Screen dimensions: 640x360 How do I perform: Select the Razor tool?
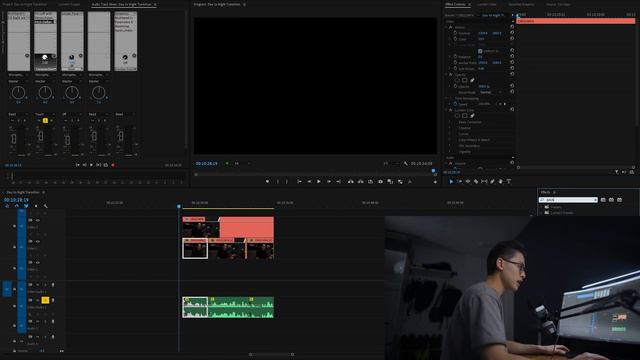pos(476,182)
